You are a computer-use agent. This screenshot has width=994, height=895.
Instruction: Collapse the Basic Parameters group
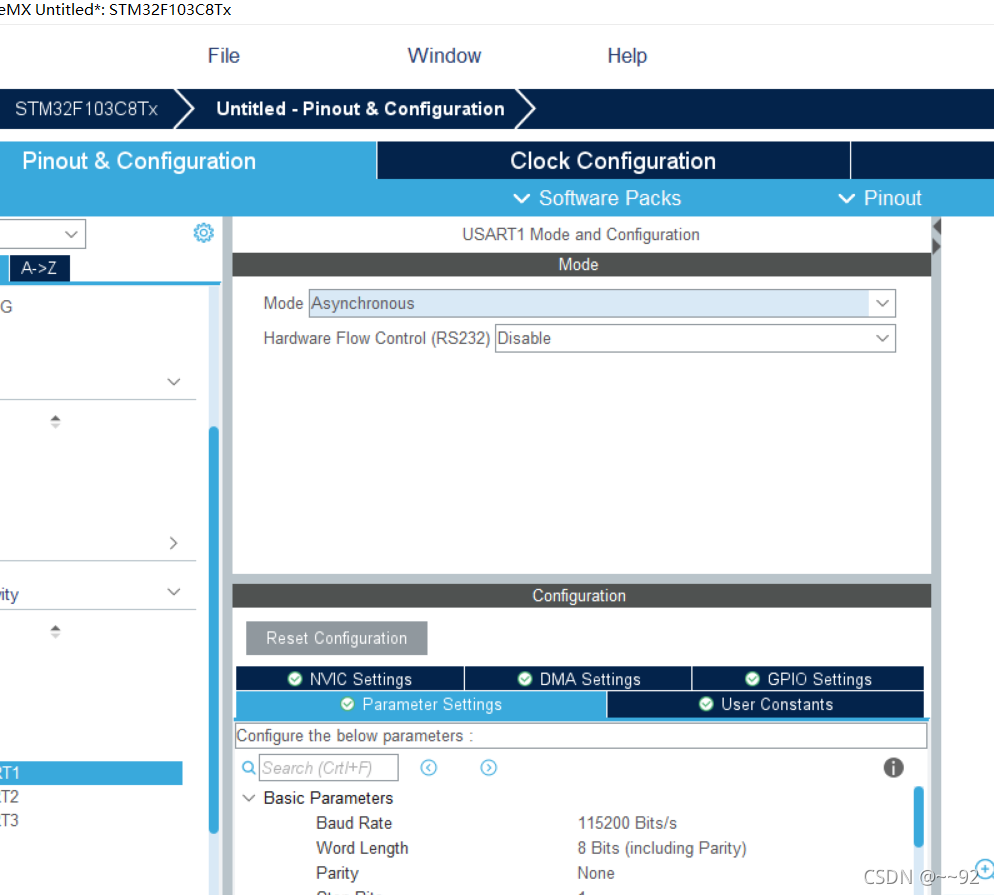point(249,798)
